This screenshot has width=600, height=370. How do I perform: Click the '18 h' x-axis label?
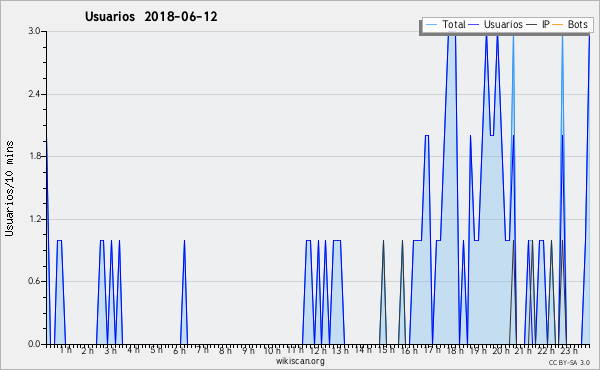tap(455, 350)
